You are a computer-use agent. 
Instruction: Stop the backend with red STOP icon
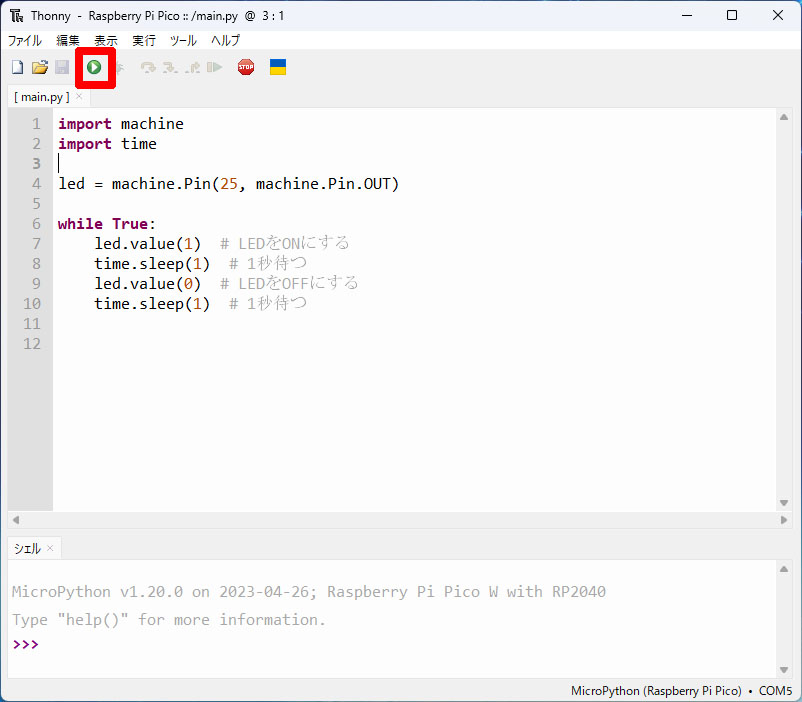tap(246, 67)
